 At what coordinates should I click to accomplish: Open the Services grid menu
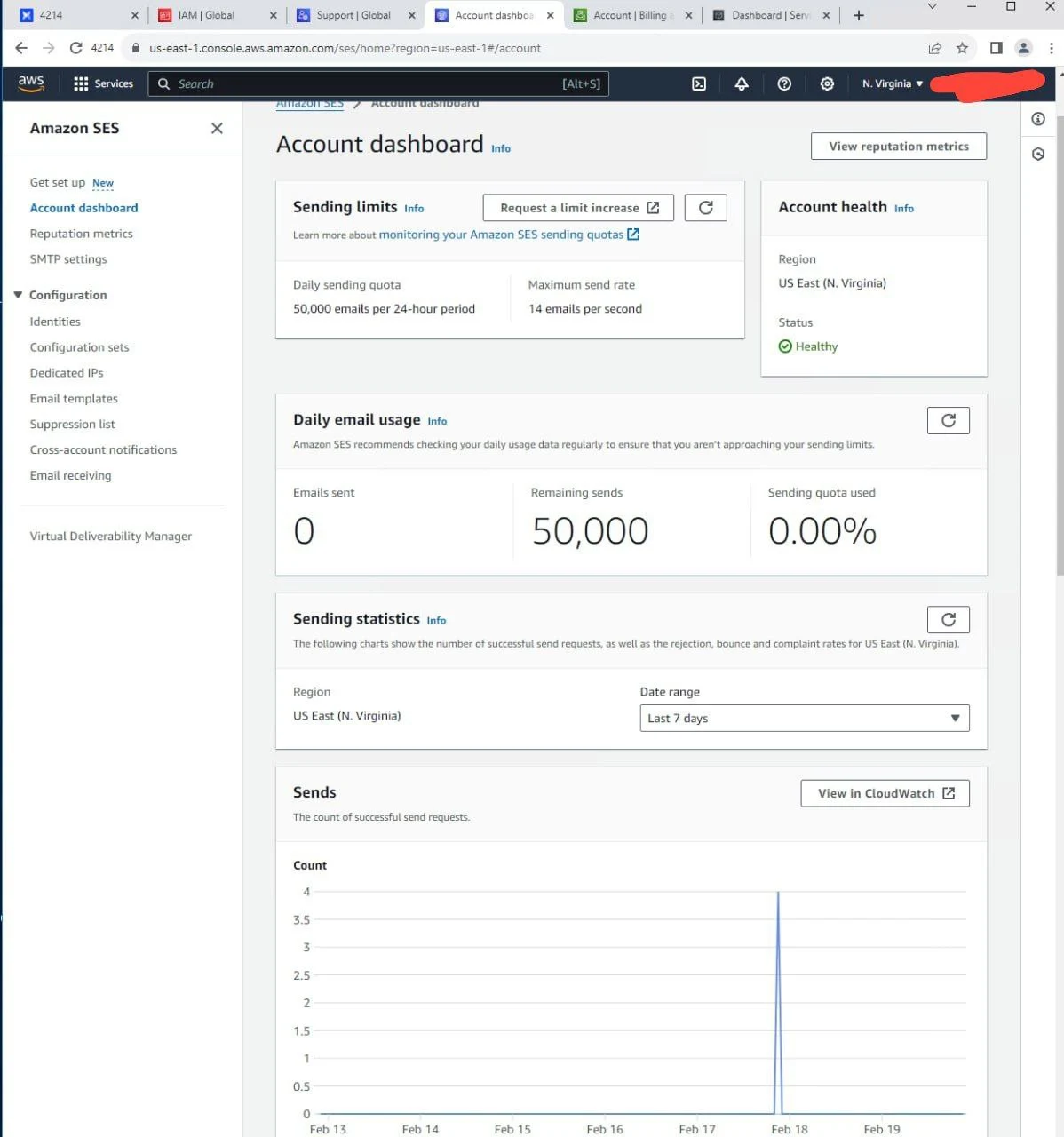(103, 83)
